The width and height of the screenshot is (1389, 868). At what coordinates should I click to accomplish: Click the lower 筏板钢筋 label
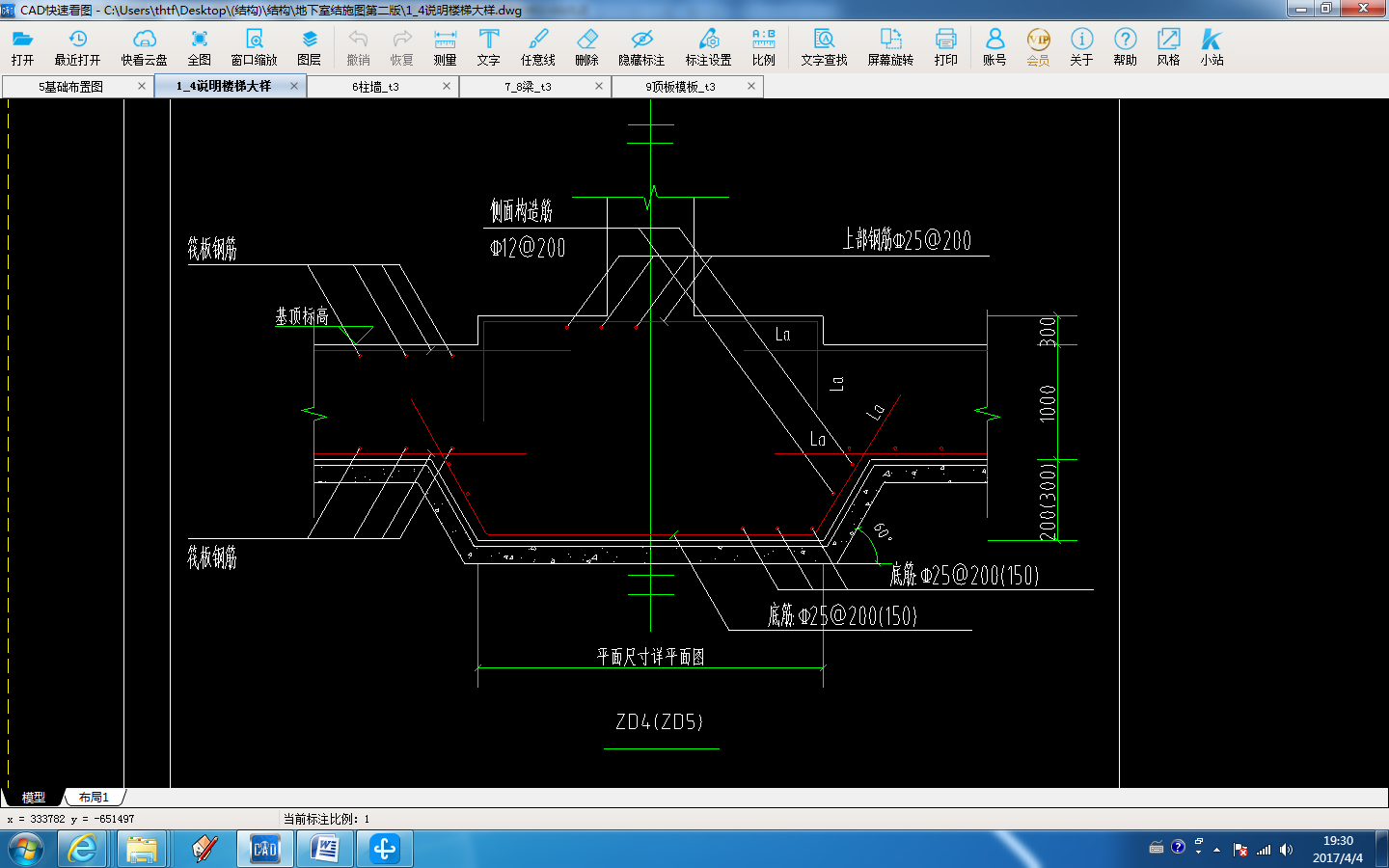tap(212, 557)
